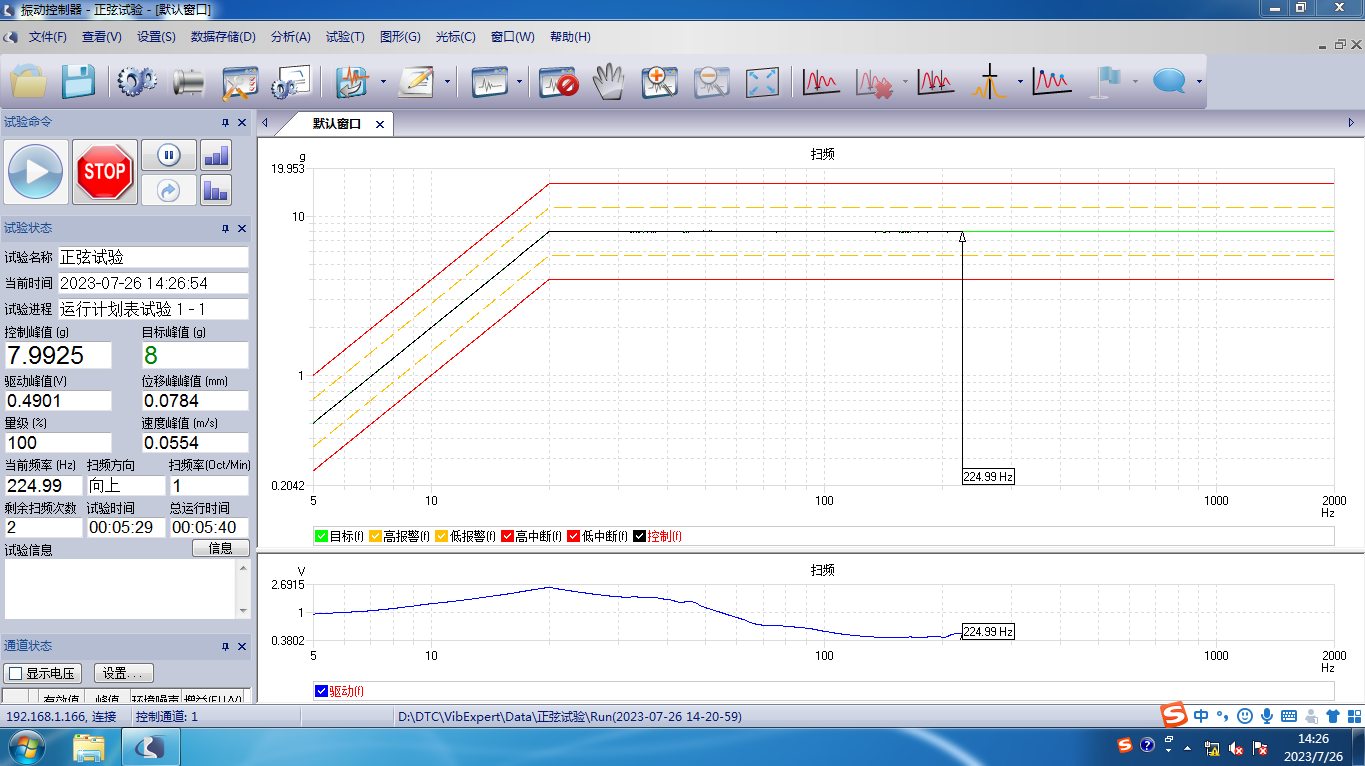
Task: Open the 帮助(H) menu
Action: 570,37
